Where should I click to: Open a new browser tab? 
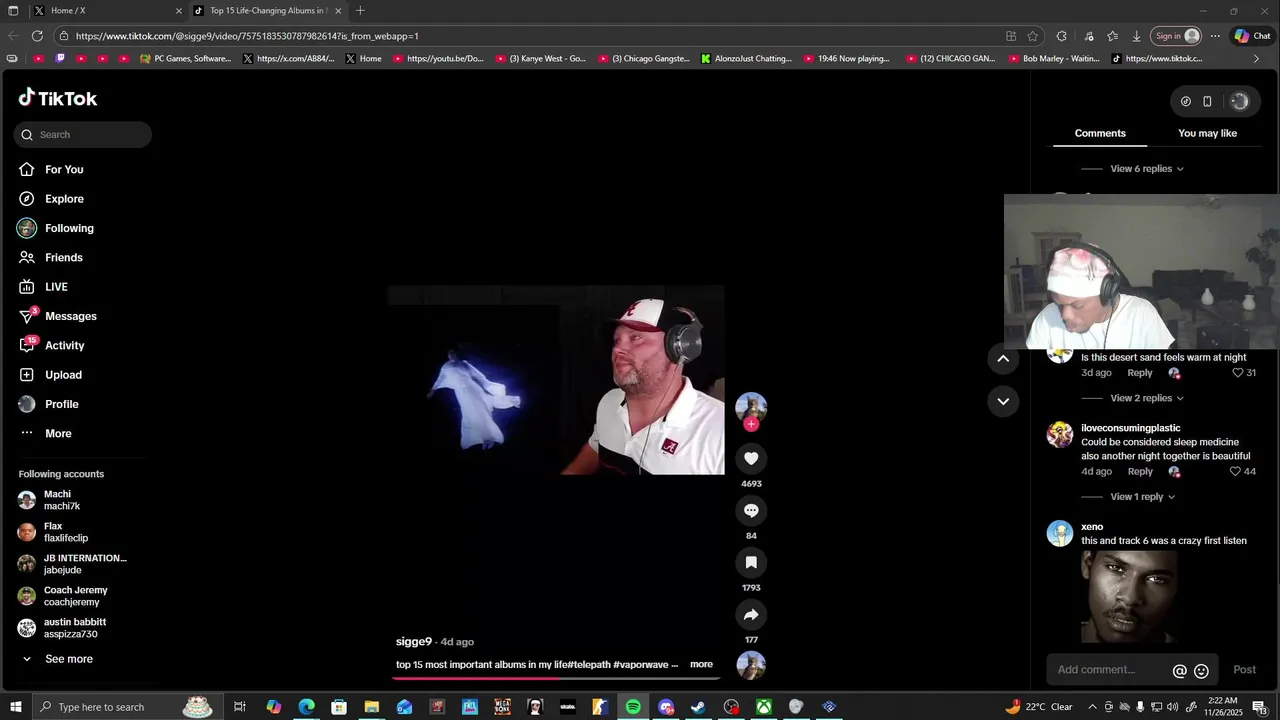tap(360, 11)
